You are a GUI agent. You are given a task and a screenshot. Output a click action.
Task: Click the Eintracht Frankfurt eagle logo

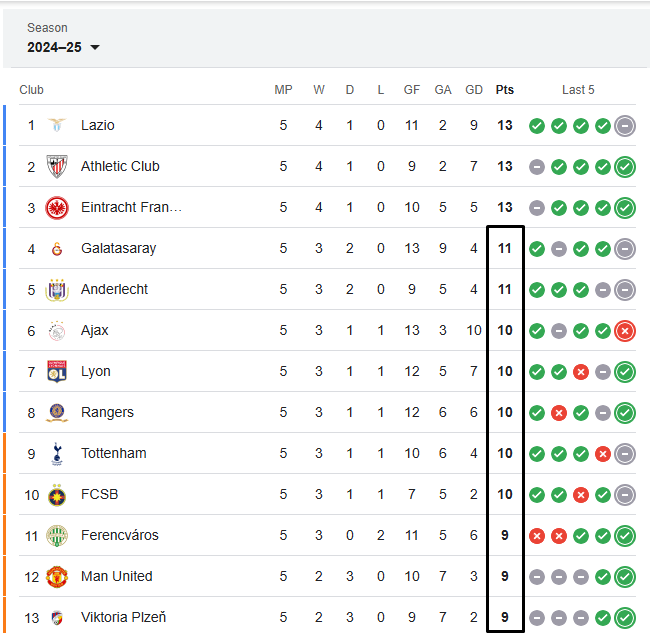pyautogui.click(x=57, y=208)
